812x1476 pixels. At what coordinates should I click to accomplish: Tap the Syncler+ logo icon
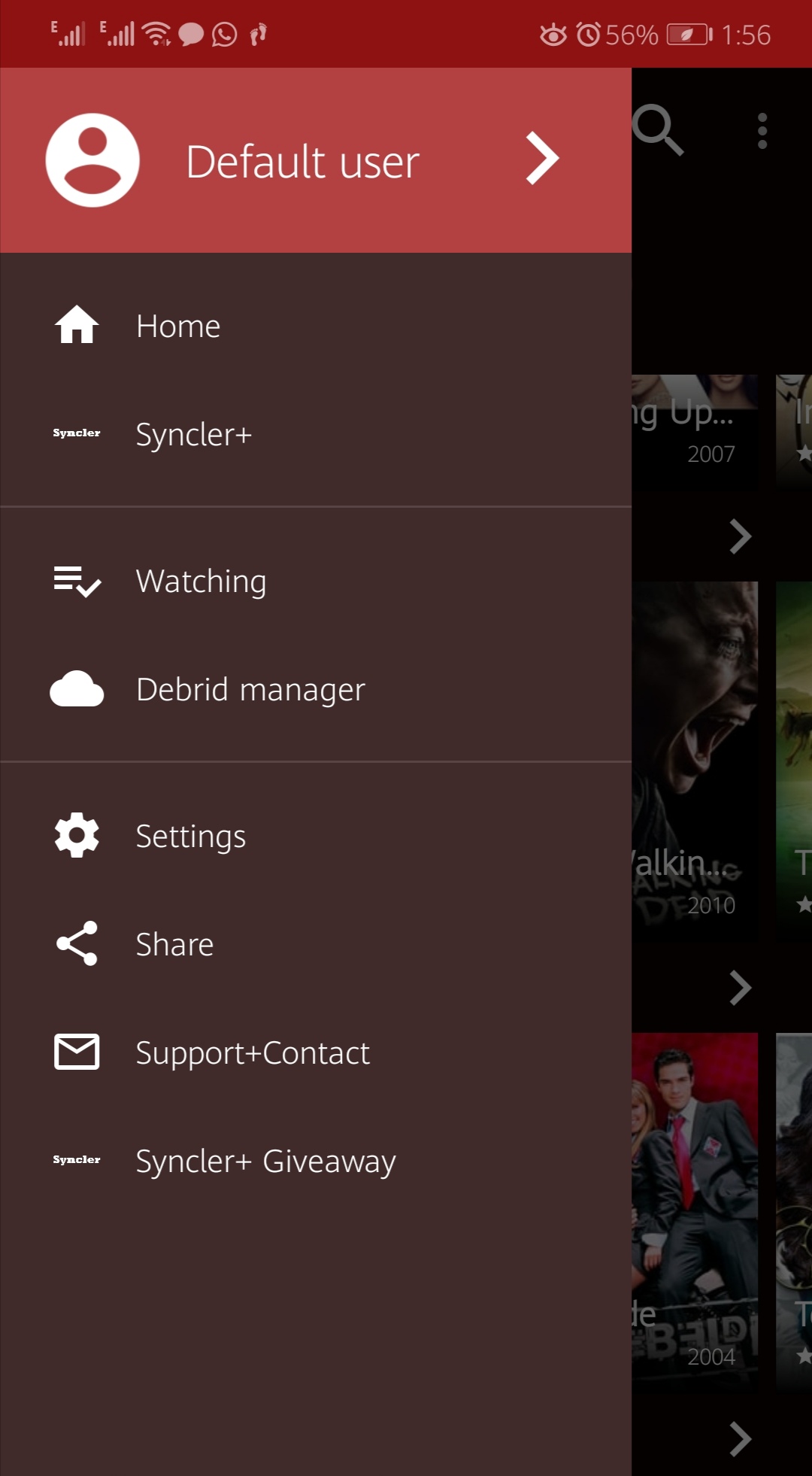(77, 433)
